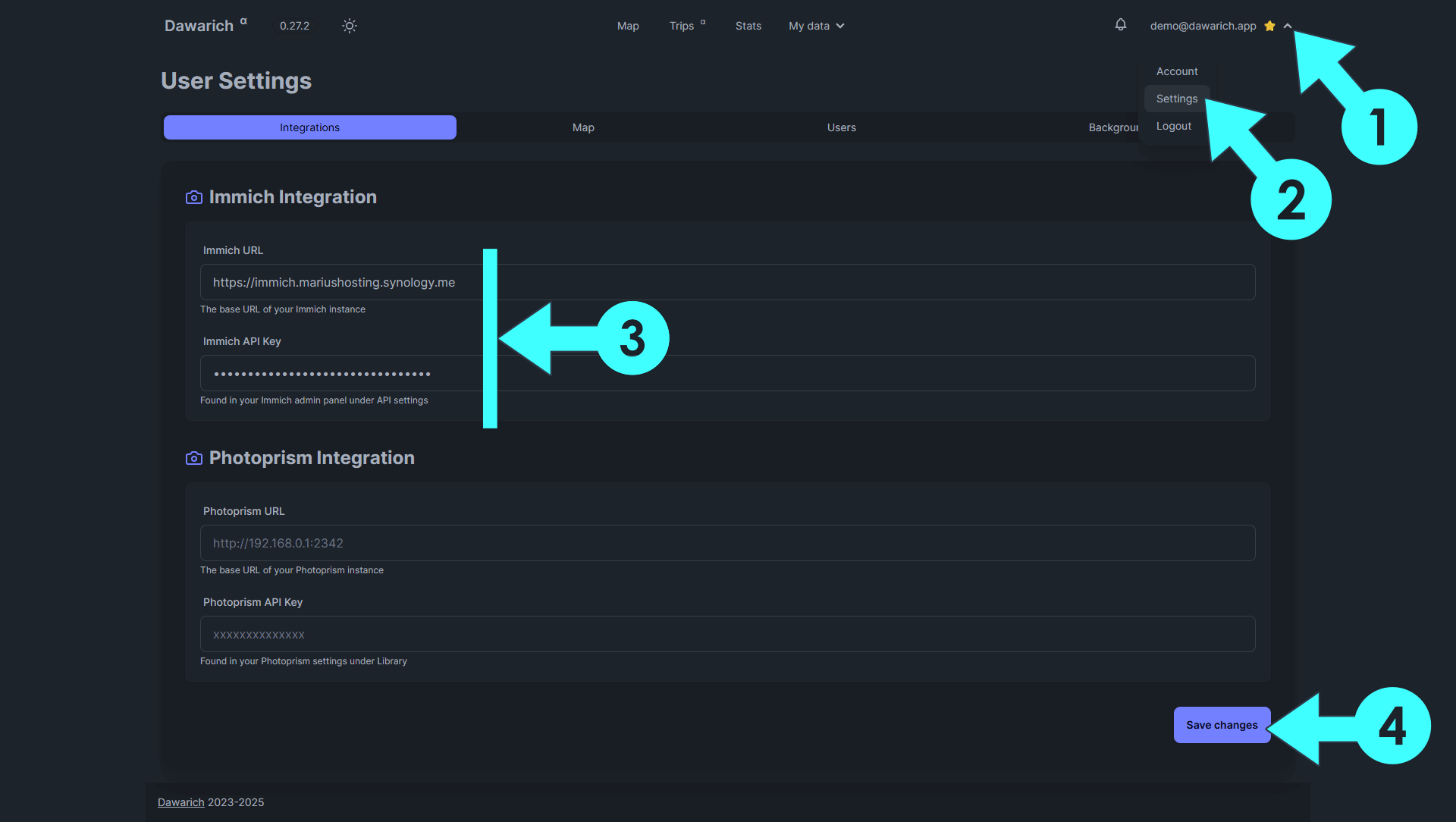Click the gold star next to account email

click(1269, 26)
